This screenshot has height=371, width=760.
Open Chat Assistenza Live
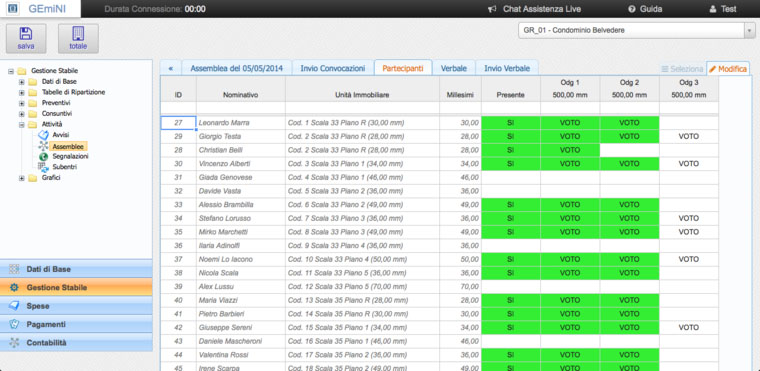click(535, 9)
